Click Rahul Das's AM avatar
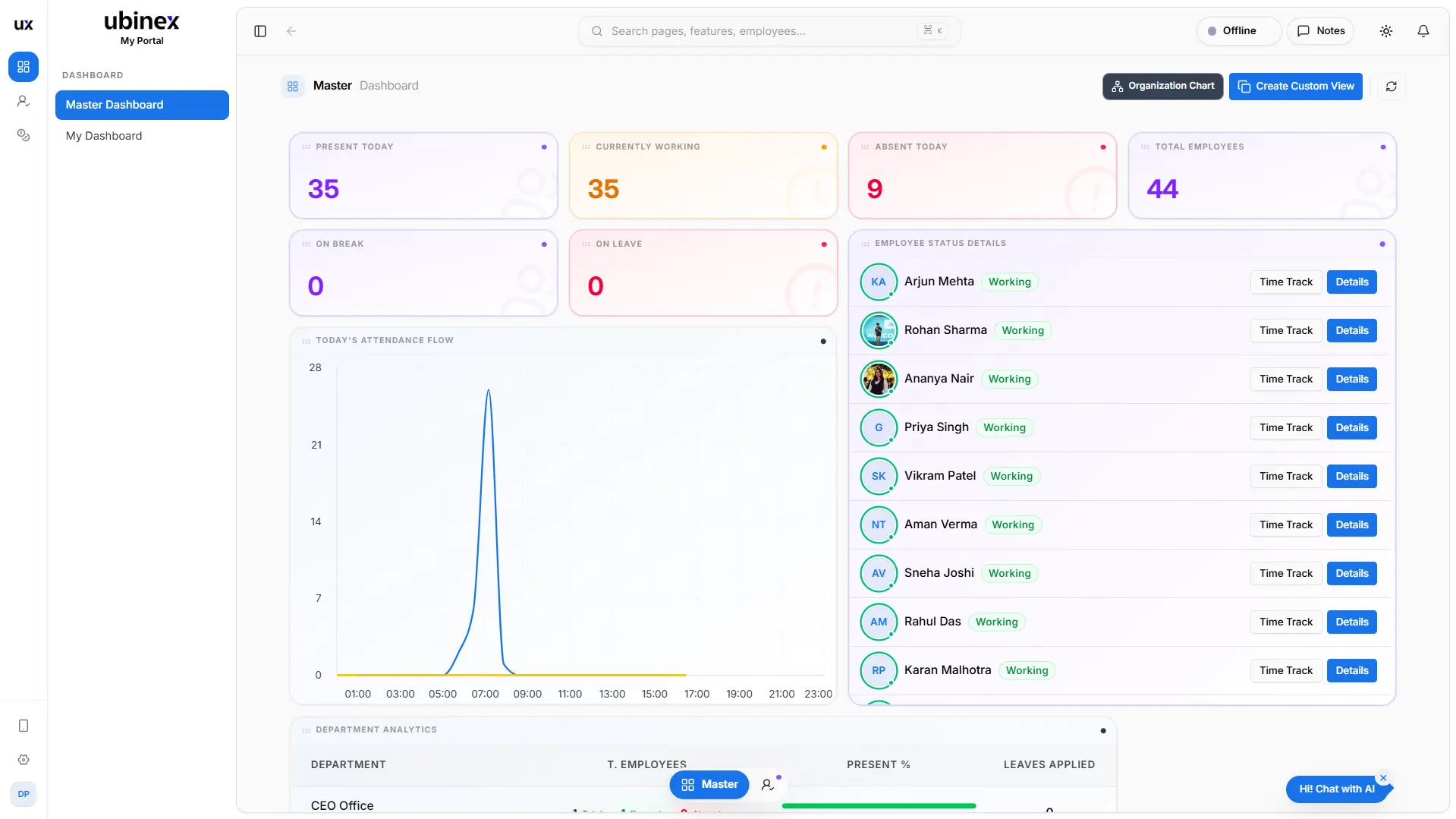1456x819 pixels. pyautogui.click(x=879, y=622)
